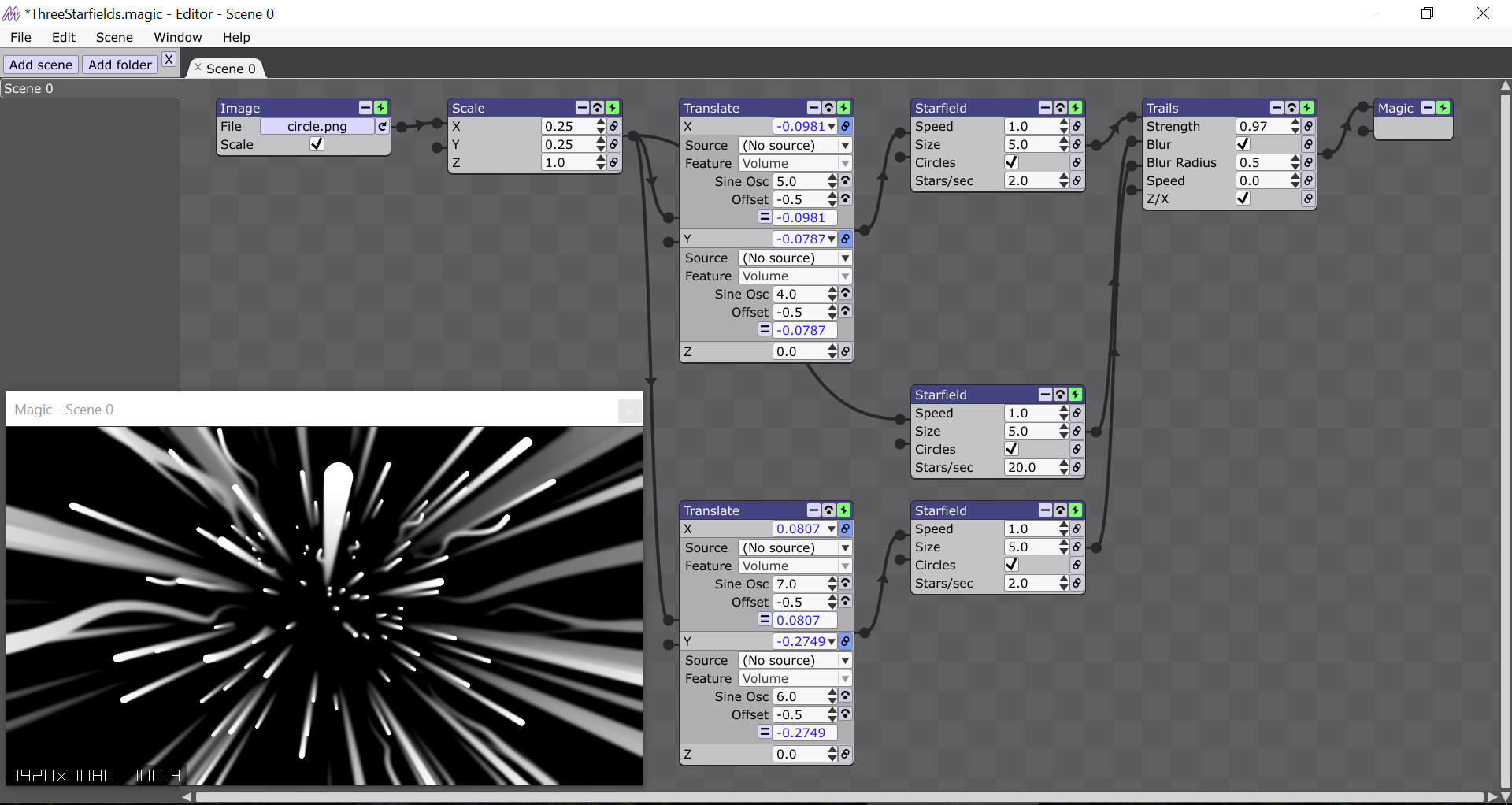
Task: Click Trails Strength 0.97 value field
Action: pos(1262,126)
